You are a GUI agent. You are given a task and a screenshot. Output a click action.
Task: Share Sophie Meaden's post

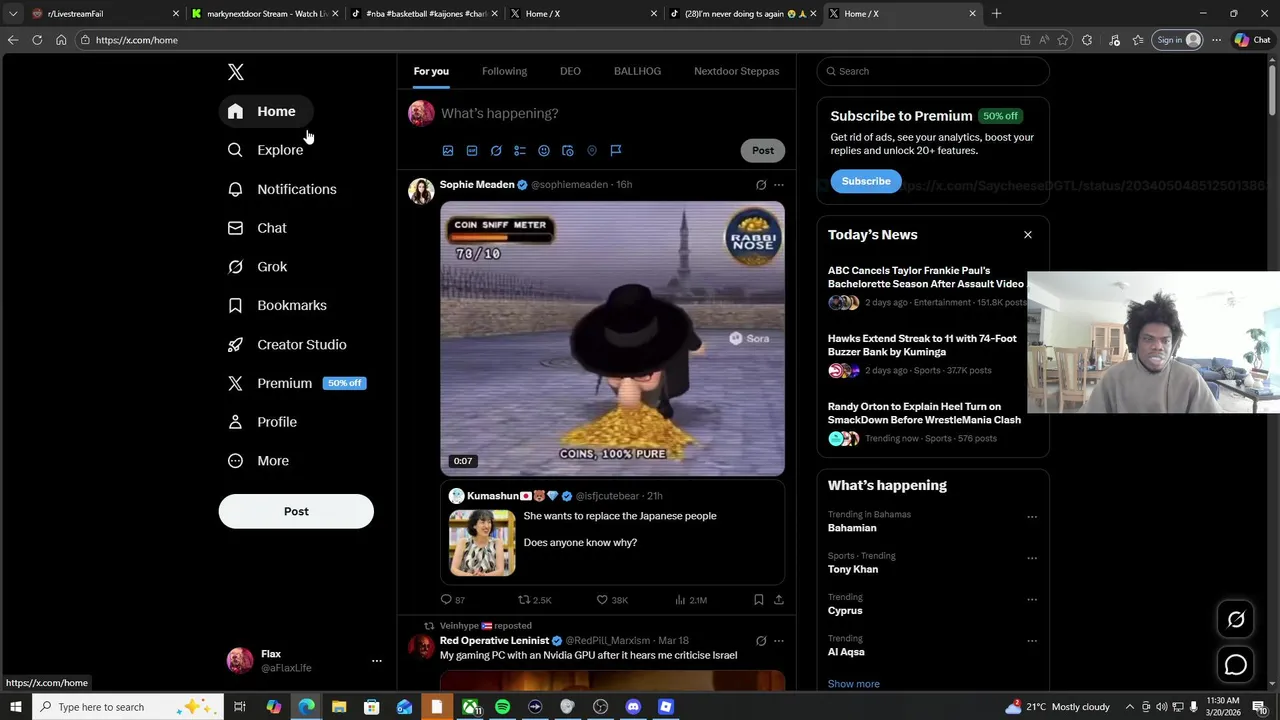[x=779, y=600]
